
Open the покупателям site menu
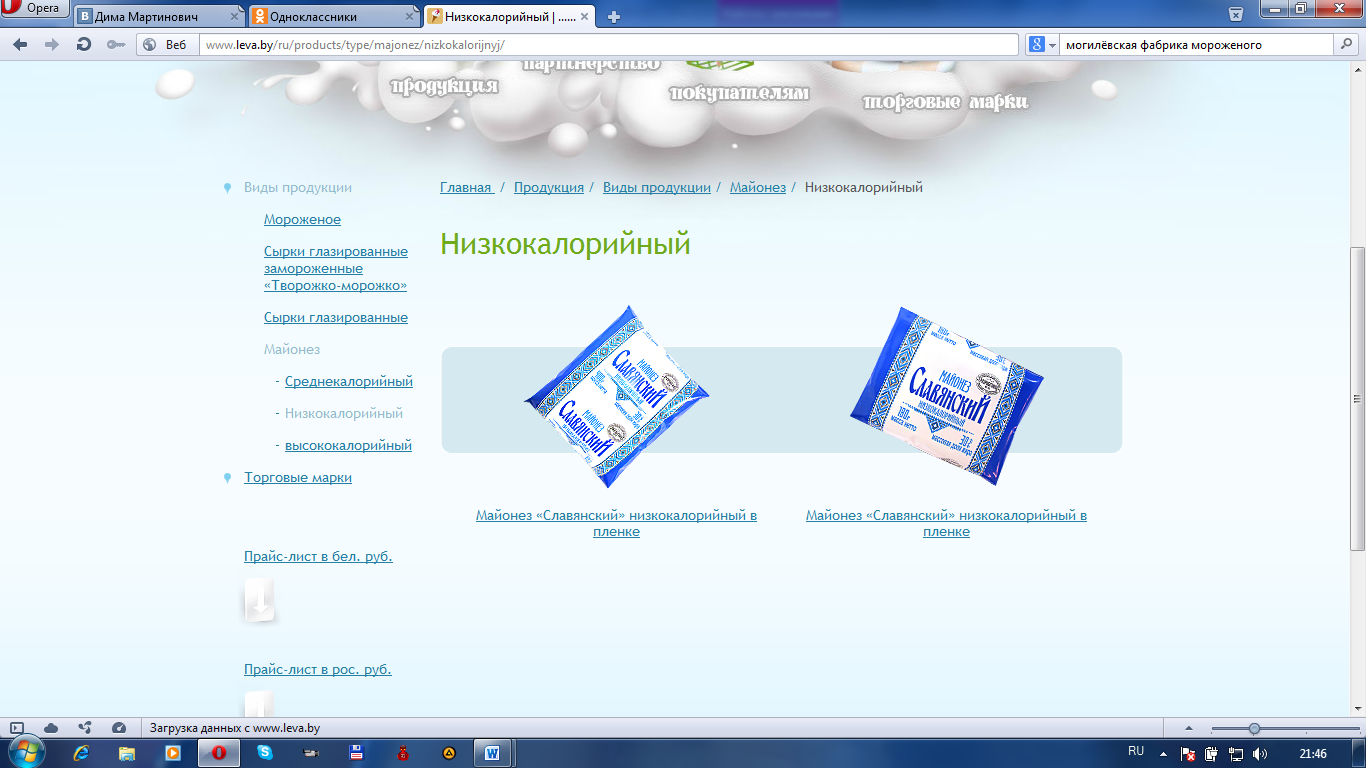(x=739, y=93)
